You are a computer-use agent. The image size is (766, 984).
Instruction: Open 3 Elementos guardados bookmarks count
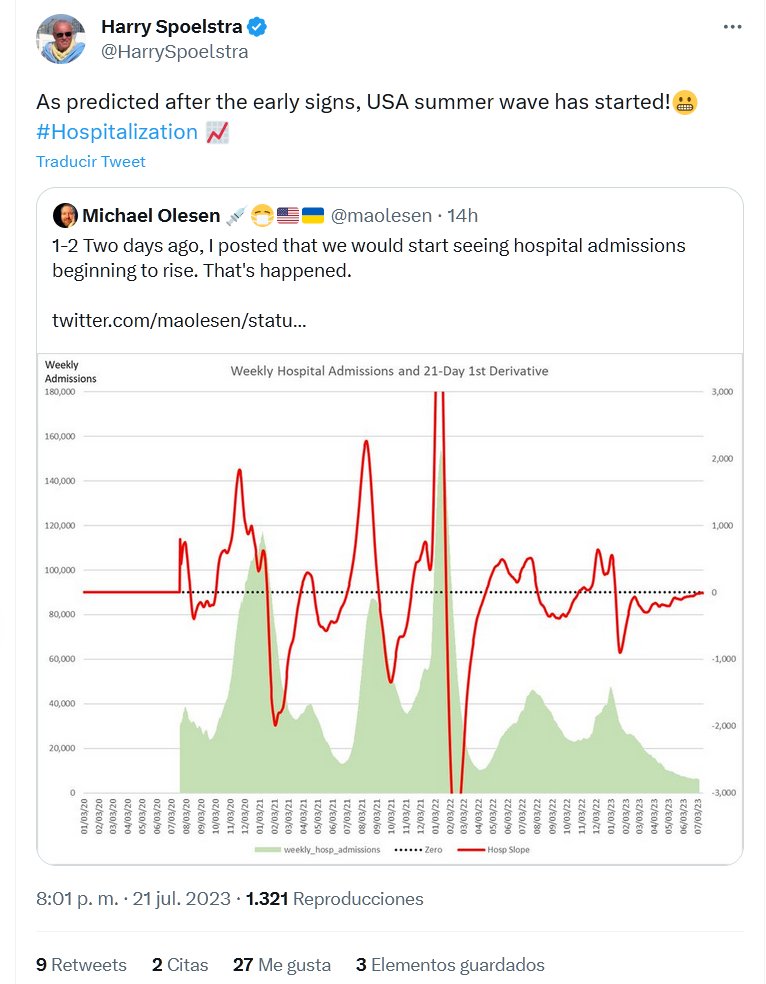pyautogui.click(x=450, y=965)
